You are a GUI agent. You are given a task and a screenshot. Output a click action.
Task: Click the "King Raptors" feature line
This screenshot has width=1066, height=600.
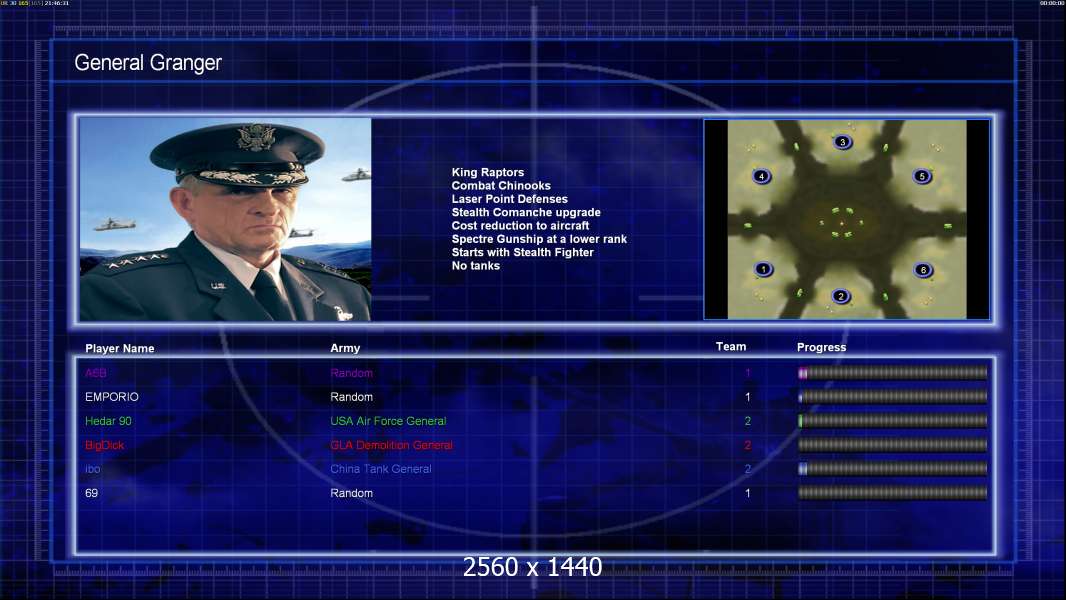[x=487, y=173]
